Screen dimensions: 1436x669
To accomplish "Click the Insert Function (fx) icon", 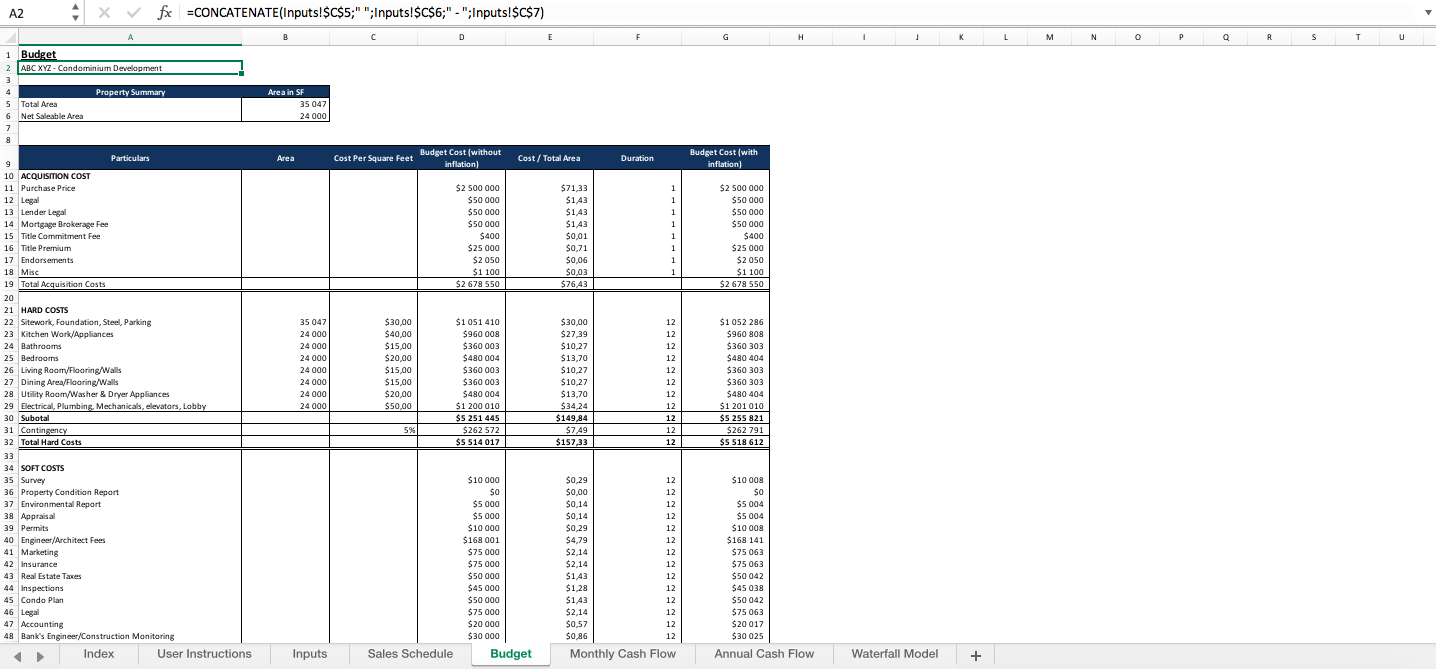I will click(x=166, y=13).
